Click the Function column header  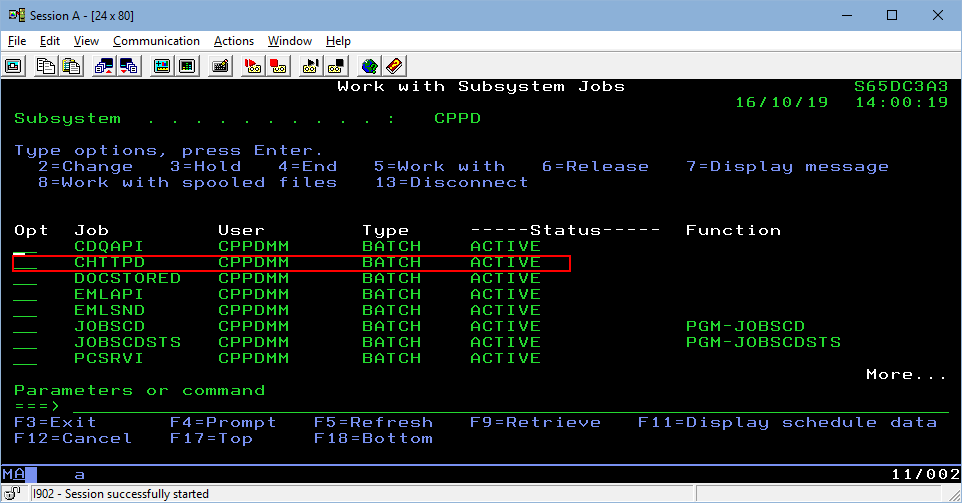tap(733, 231)
